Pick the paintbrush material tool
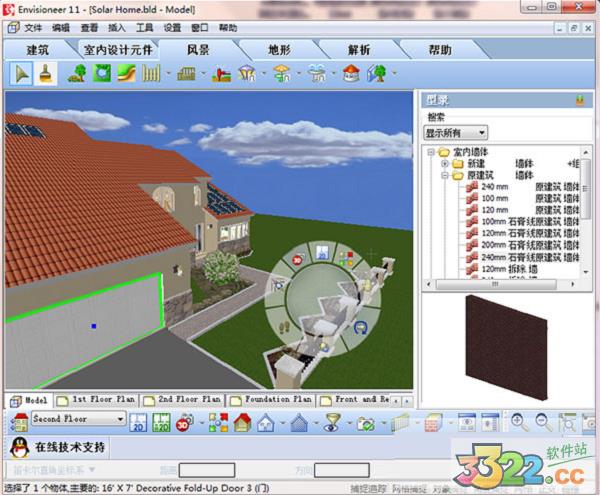This screenshot has width=600, height=495. (x=45, y=74)
